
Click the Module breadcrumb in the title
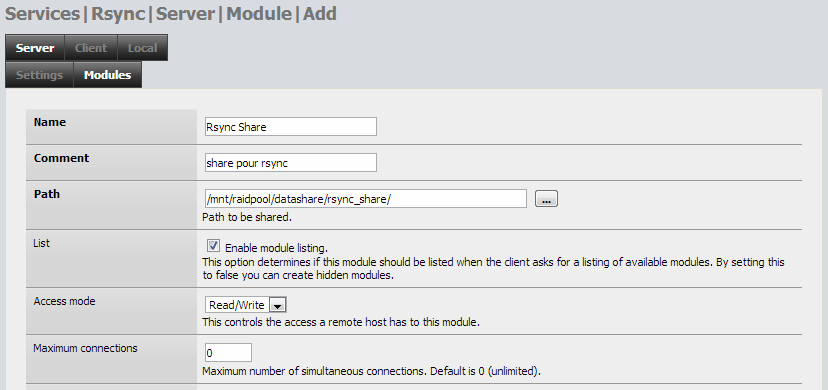point(259,14)
